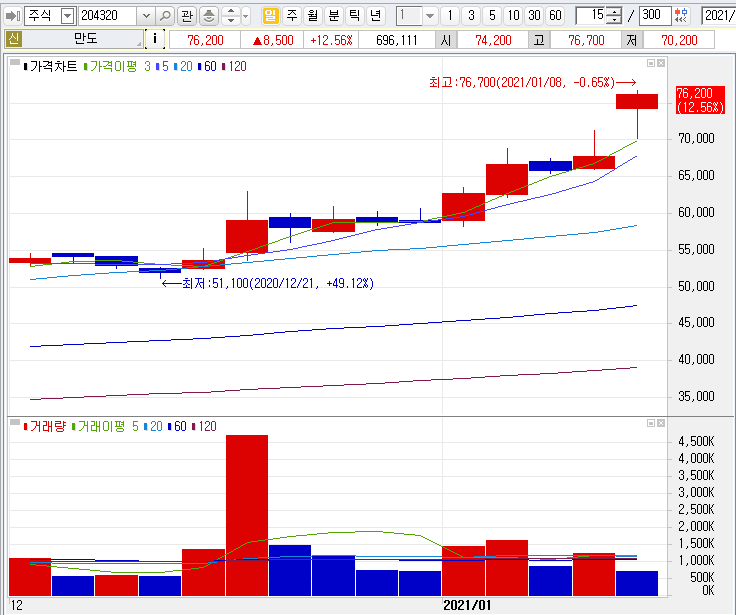Click current price 76,200 in quote bar

point(205,40)
